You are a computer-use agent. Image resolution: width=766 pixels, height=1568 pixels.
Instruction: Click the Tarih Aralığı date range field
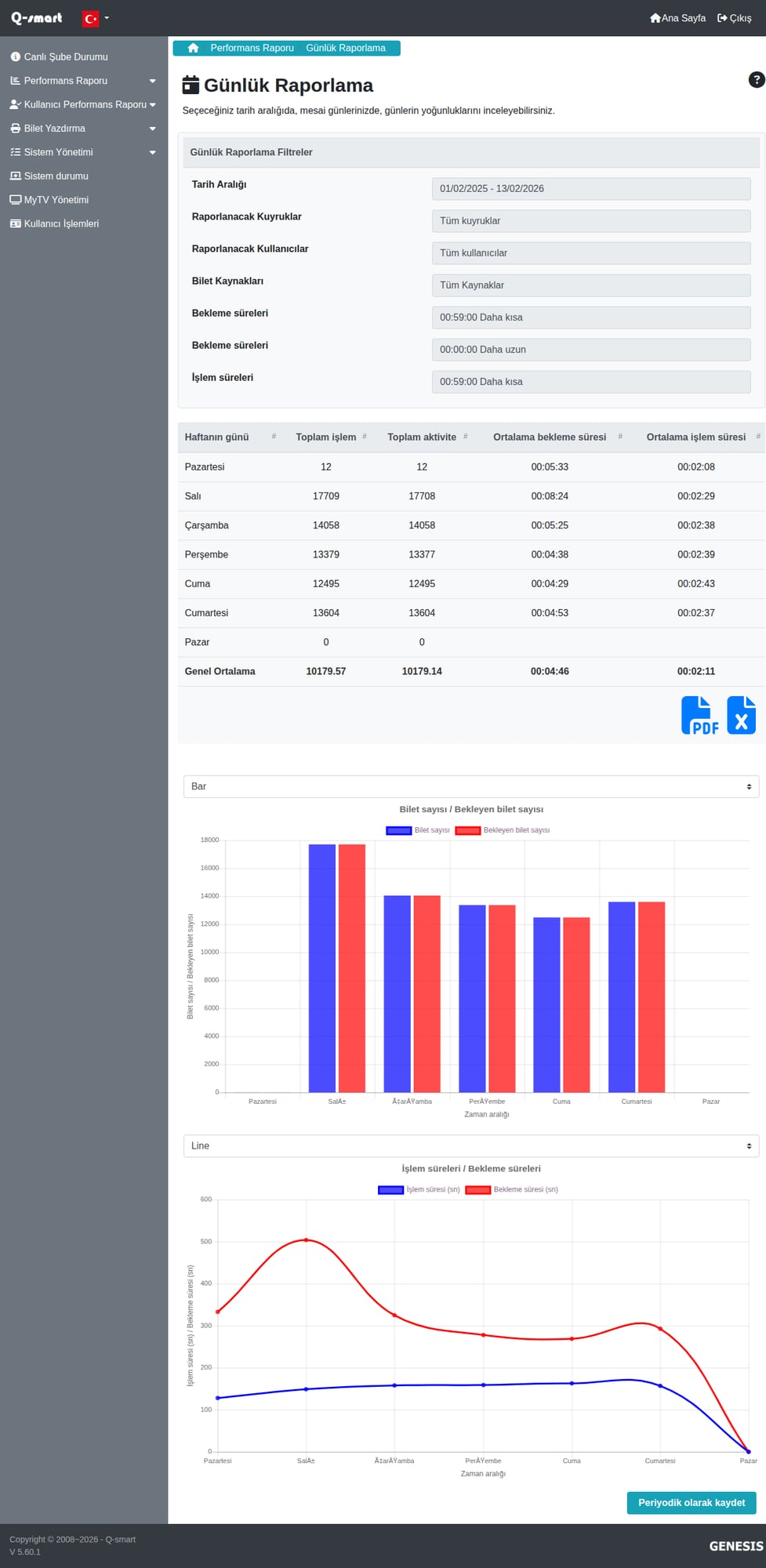(x=590, y=189)
